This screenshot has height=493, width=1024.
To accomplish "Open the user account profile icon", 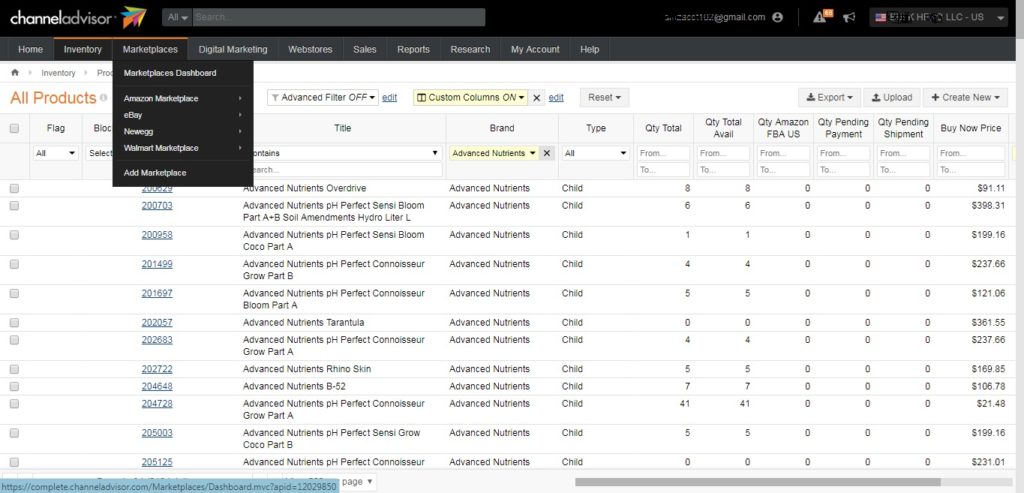I will click(778, 17).
